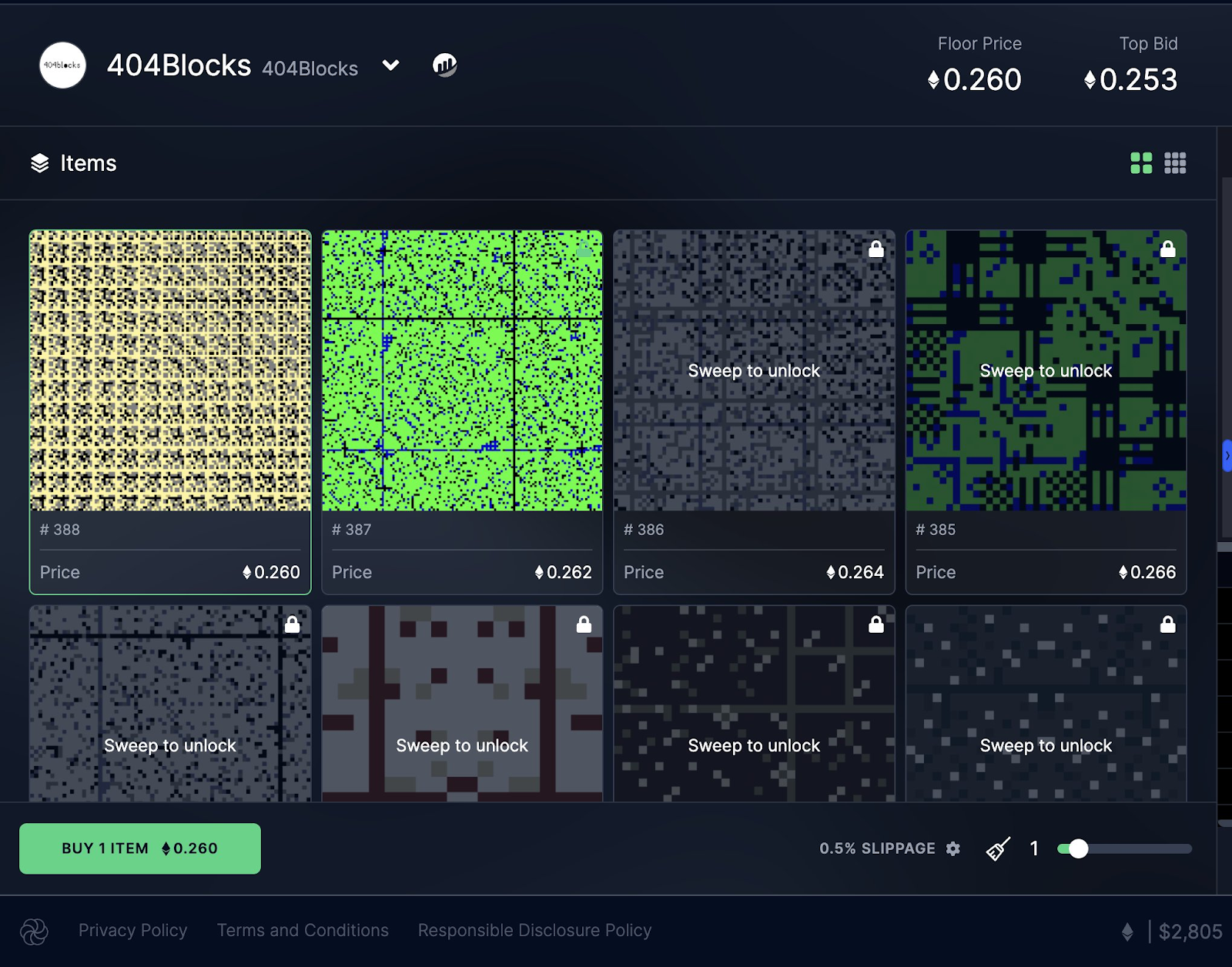The height and width of the screenshot is (967, 1232).
Task: Select the #387 green artwork thumbnail
Action: pyautogui.click(x=462, y=370)
